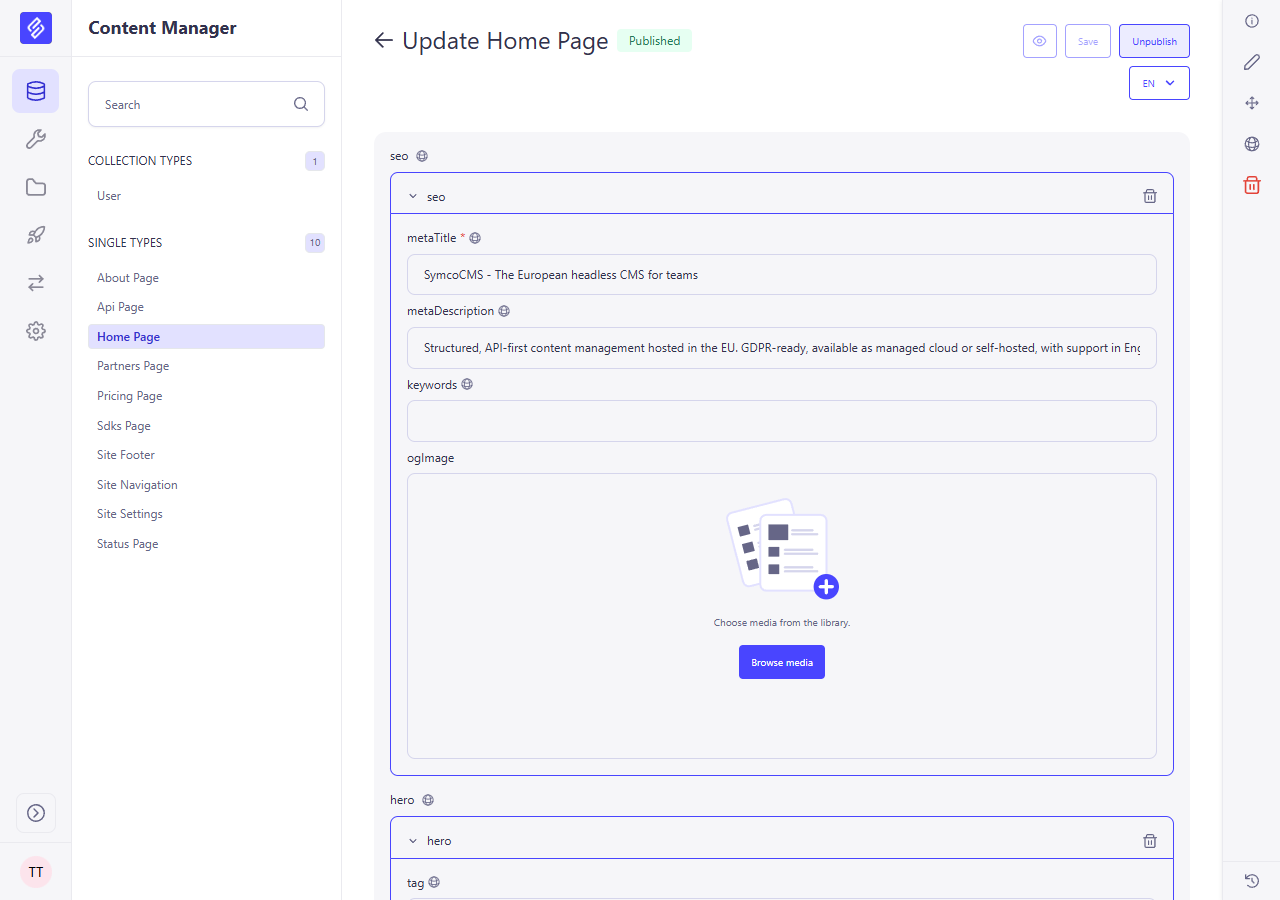Click the globe localization icon in right panel
The width and height of the screenshot is (1280, 900).
(1252, 144)
